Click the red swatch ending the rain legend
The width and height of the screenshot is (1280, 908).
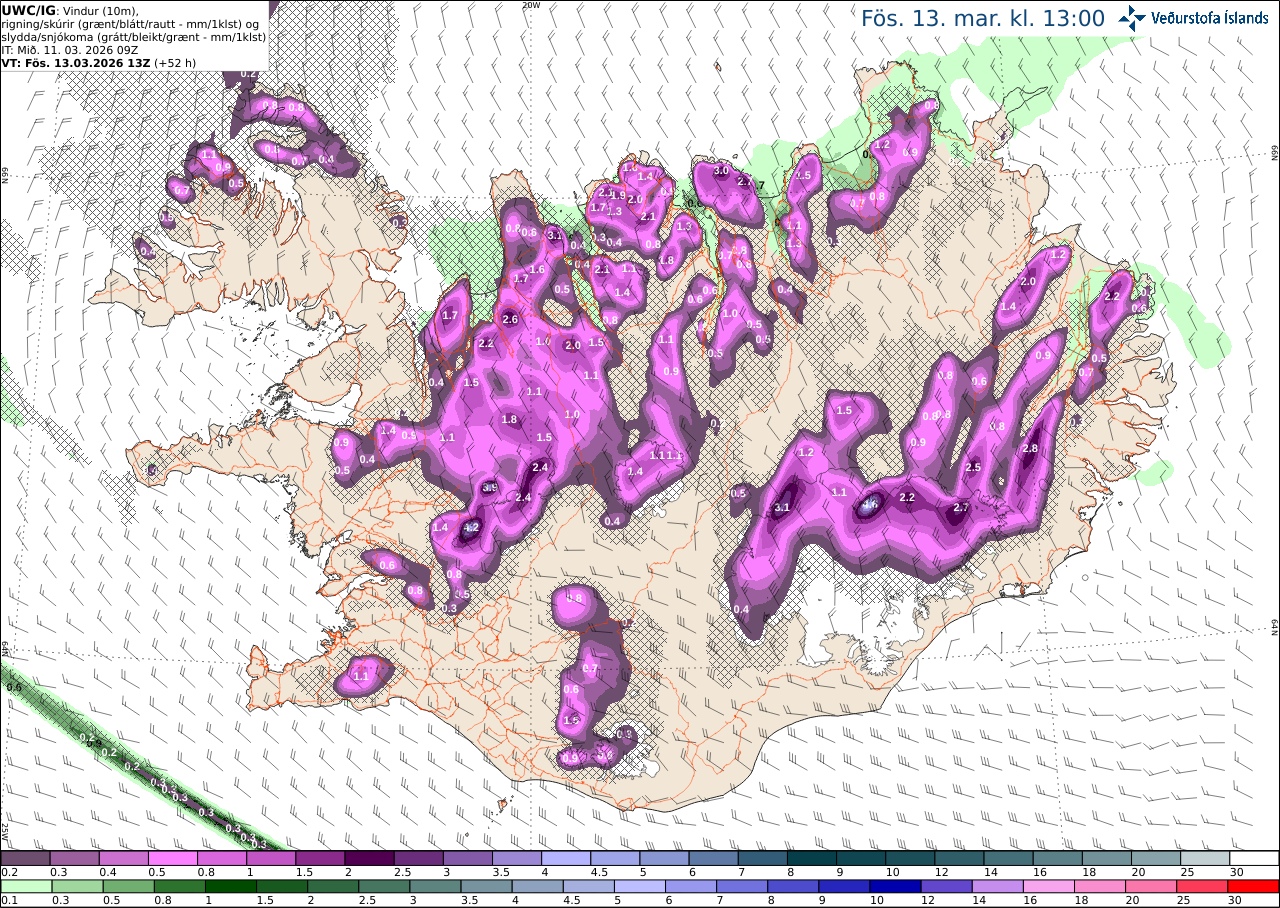1254,886
